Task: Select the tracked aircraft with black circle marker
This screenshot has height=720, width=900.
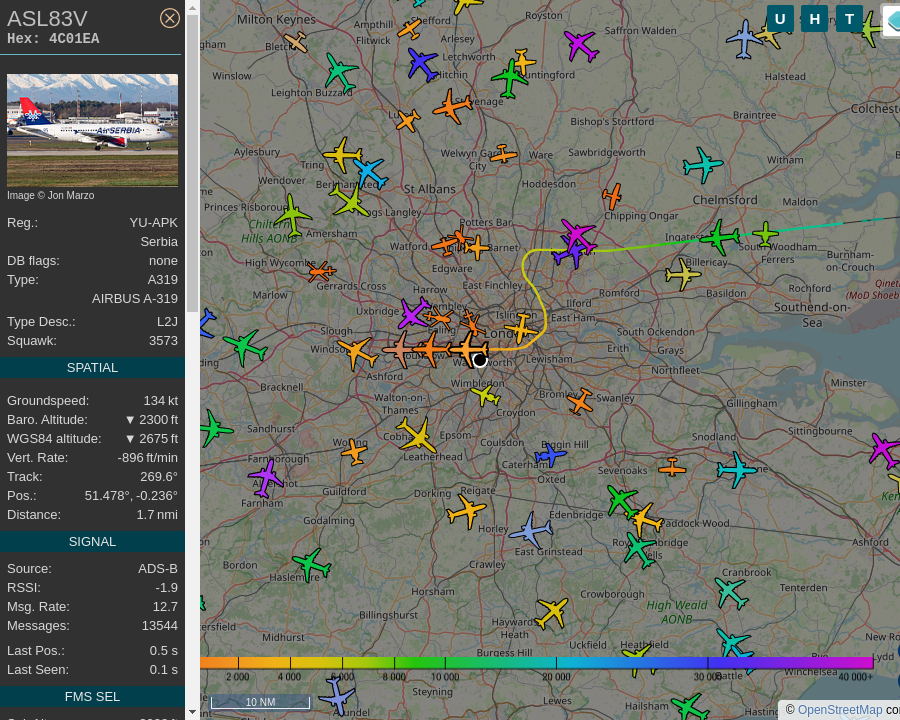Action: click(470, 349)
